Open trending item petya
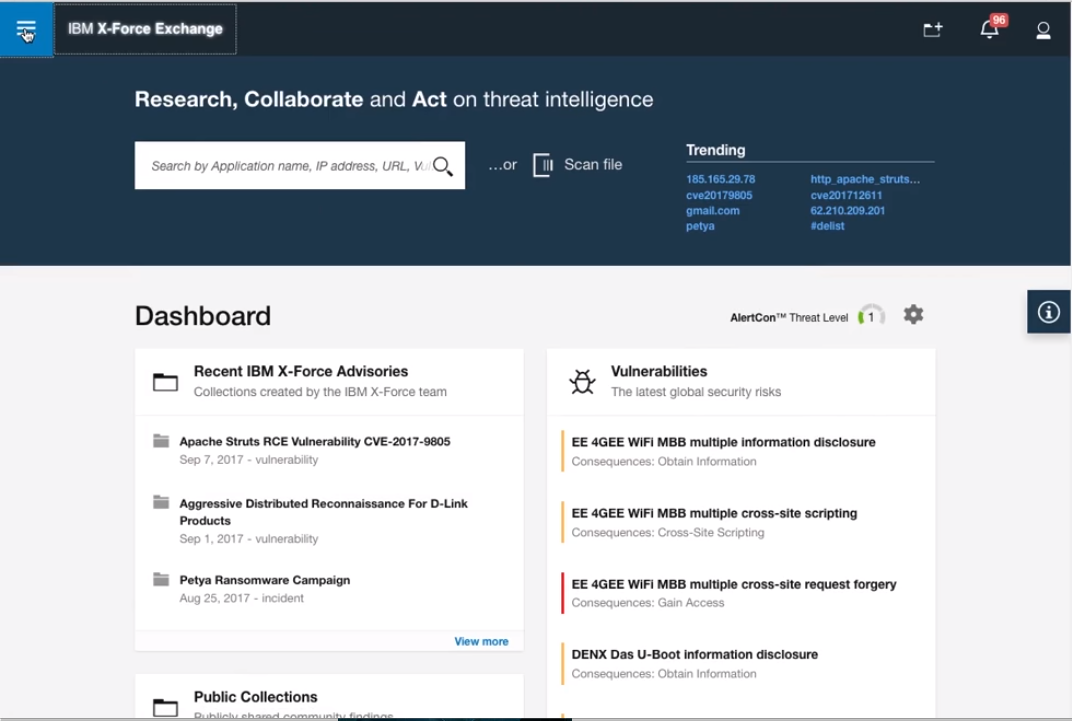 click(700, 226)
